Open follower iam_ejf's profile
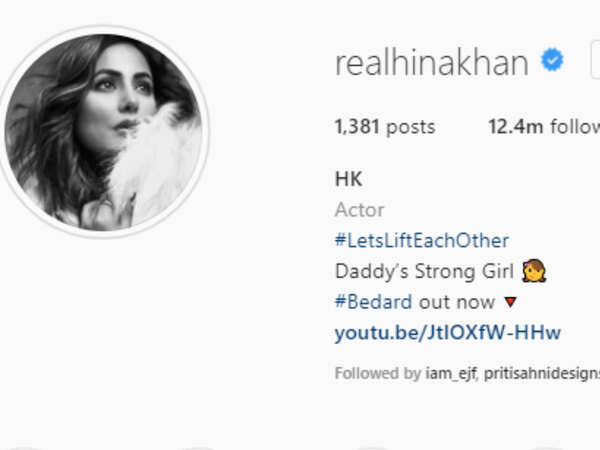This screenshot has width=600, height=450. (451, 373)
